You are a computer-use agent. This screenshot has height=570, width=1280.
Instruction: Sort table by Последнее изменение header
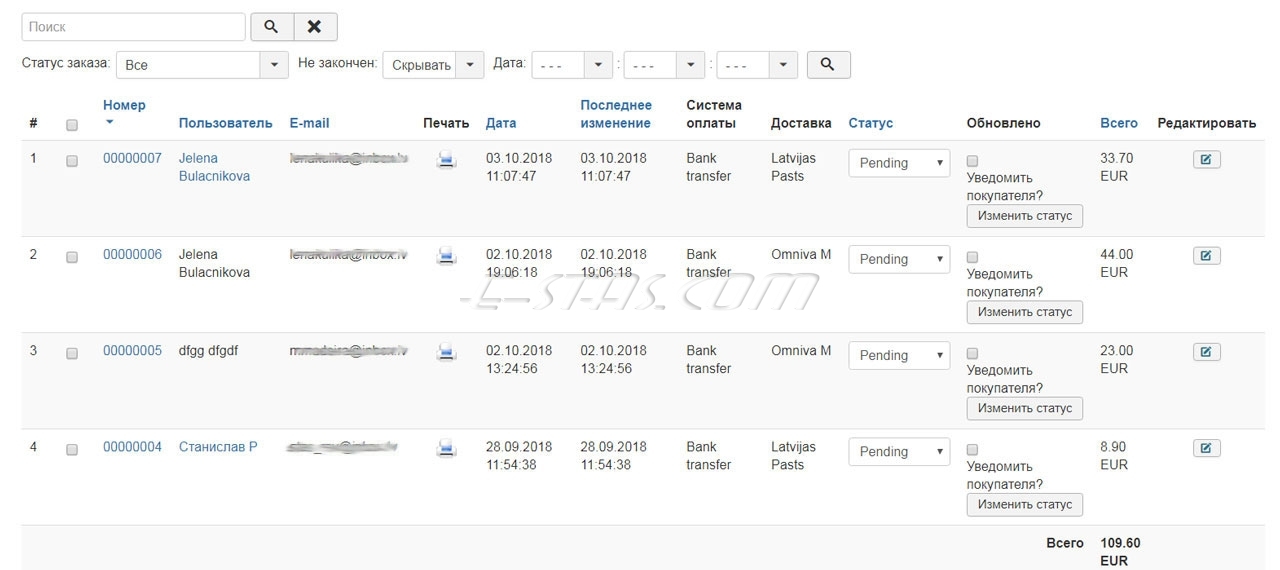[616, 114]
